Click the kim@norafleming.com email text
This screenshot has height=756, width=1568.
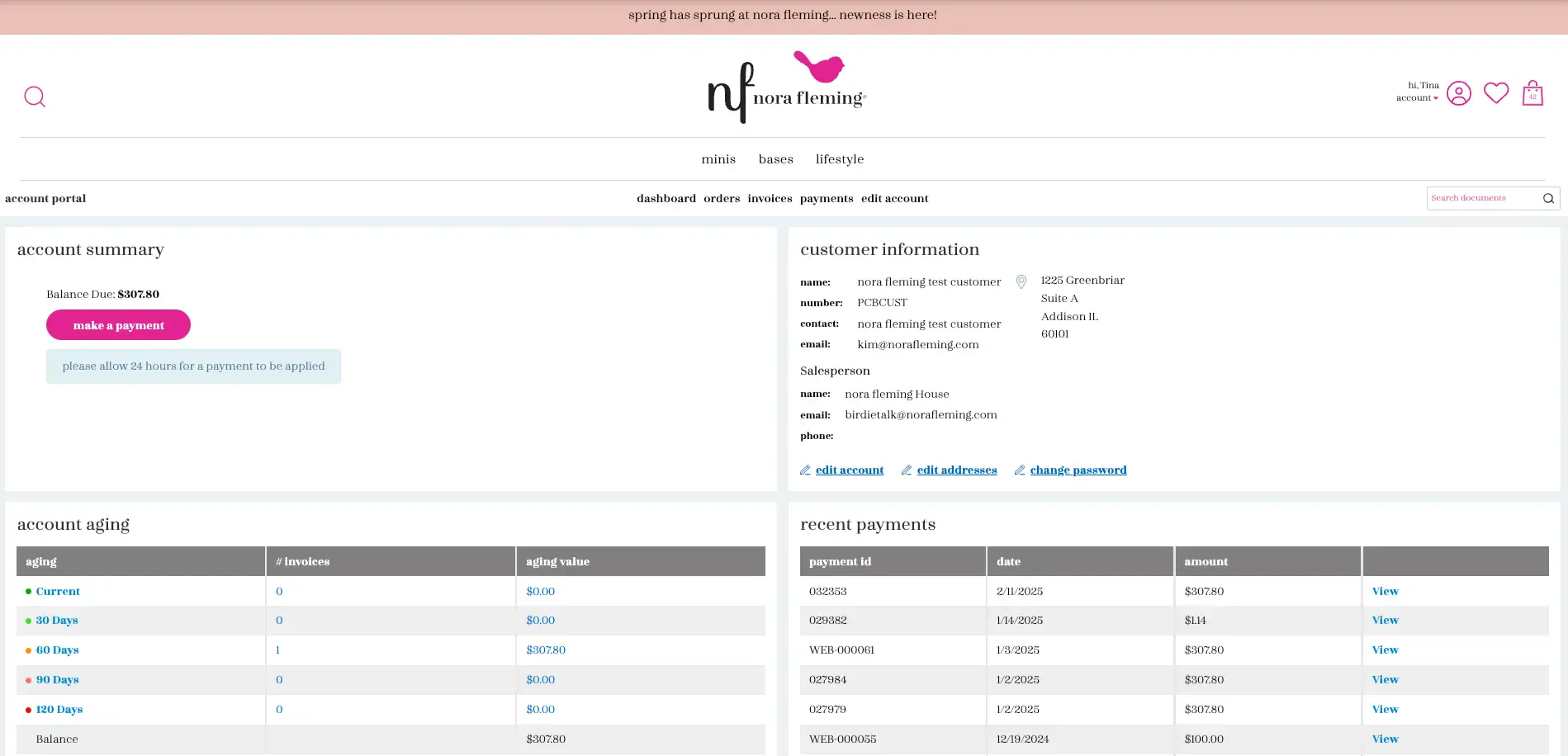(x=918, y=345)
